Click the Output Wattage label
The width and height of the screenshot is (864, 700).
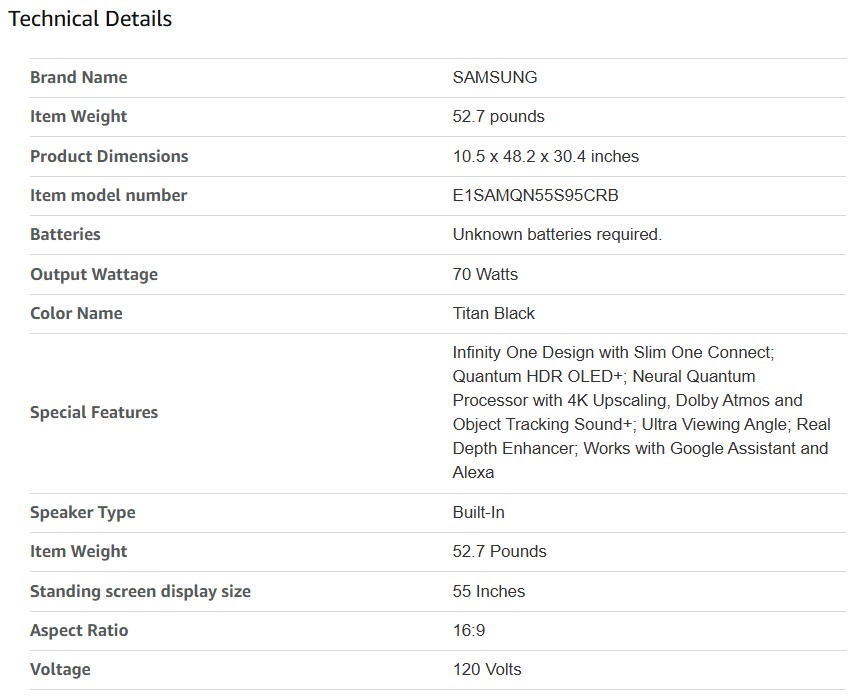(94, 274)
